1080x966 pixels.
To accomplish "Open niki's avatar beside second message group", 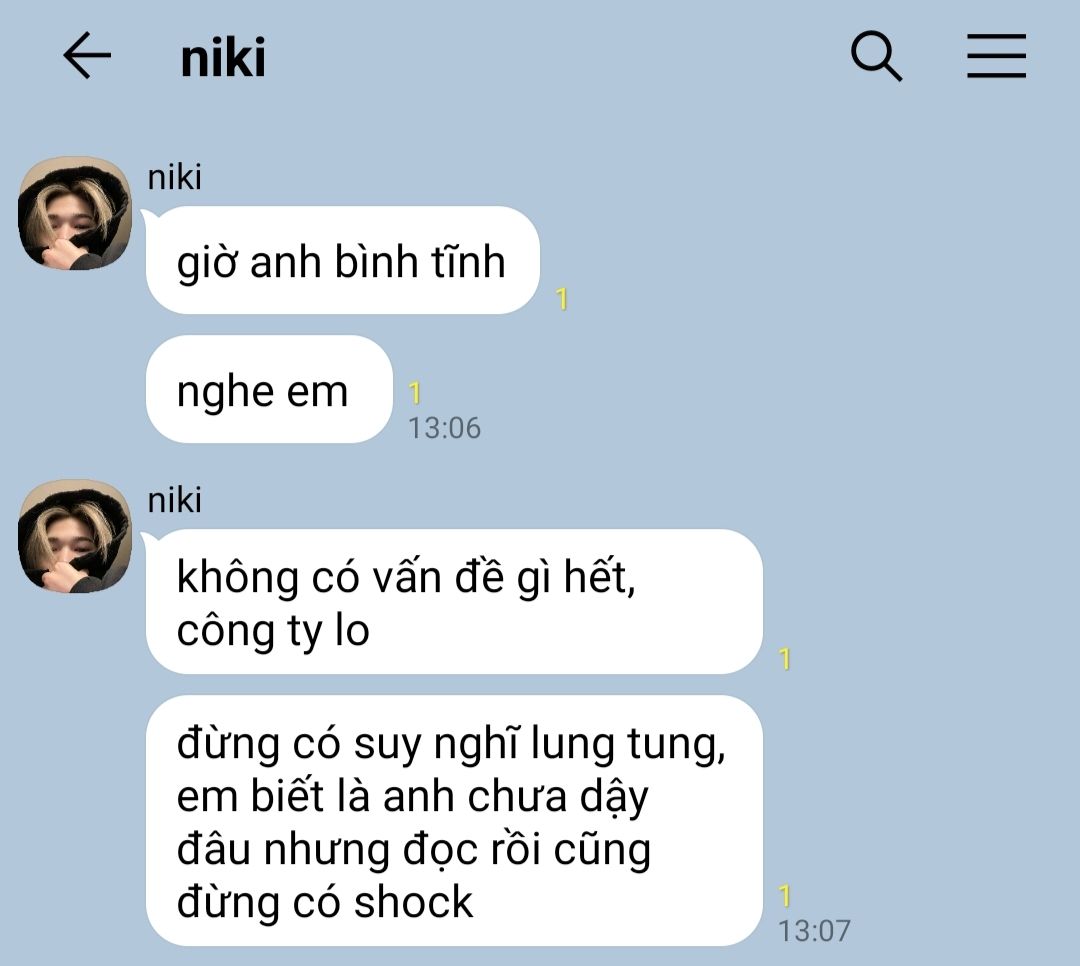I will coord(74,536).
